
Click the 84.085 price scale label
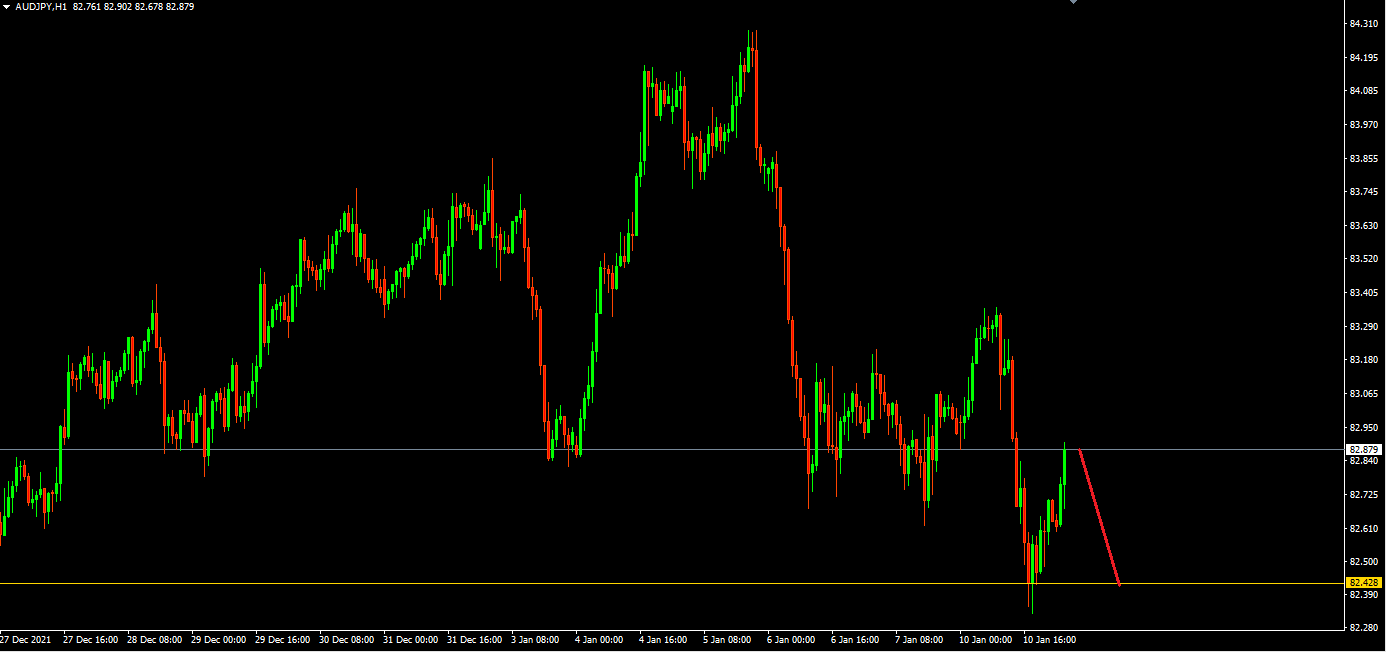point(1364,91)
